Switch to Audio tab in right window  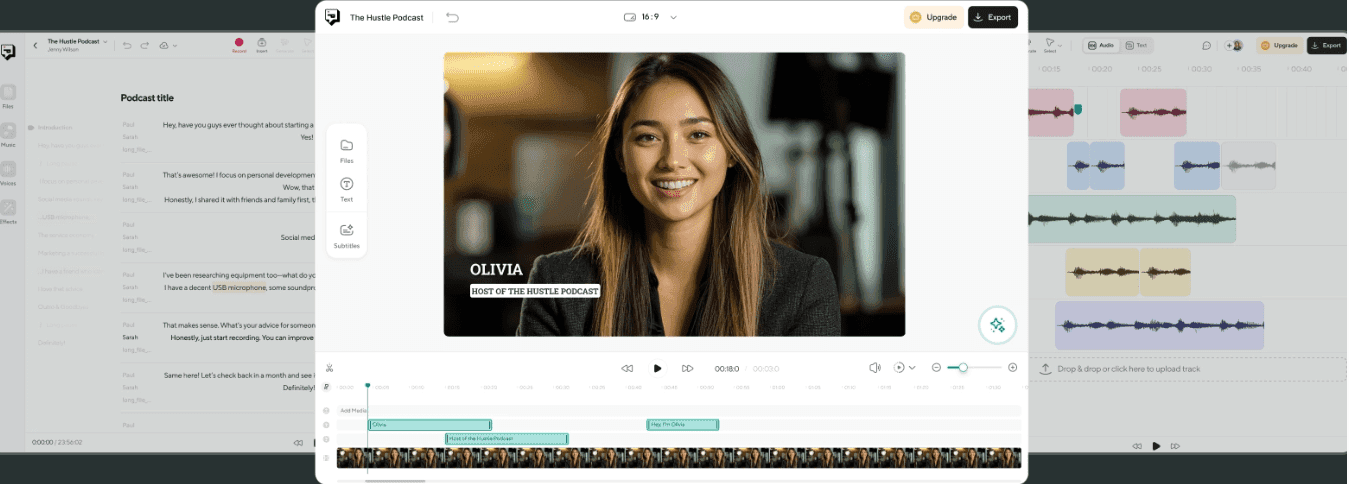1101,45
